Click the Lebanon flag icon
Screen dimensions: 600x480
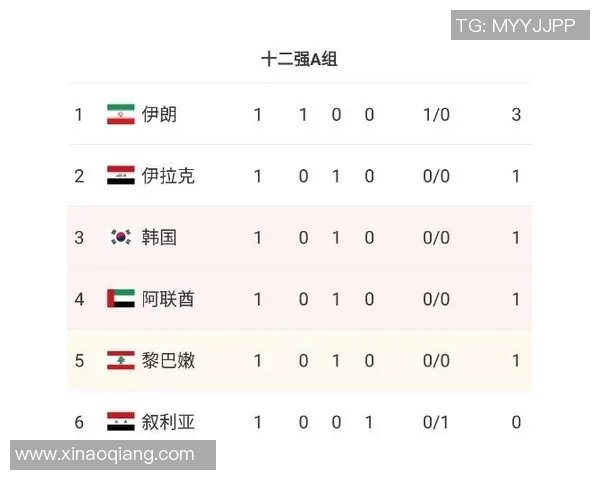pos(120,360)
